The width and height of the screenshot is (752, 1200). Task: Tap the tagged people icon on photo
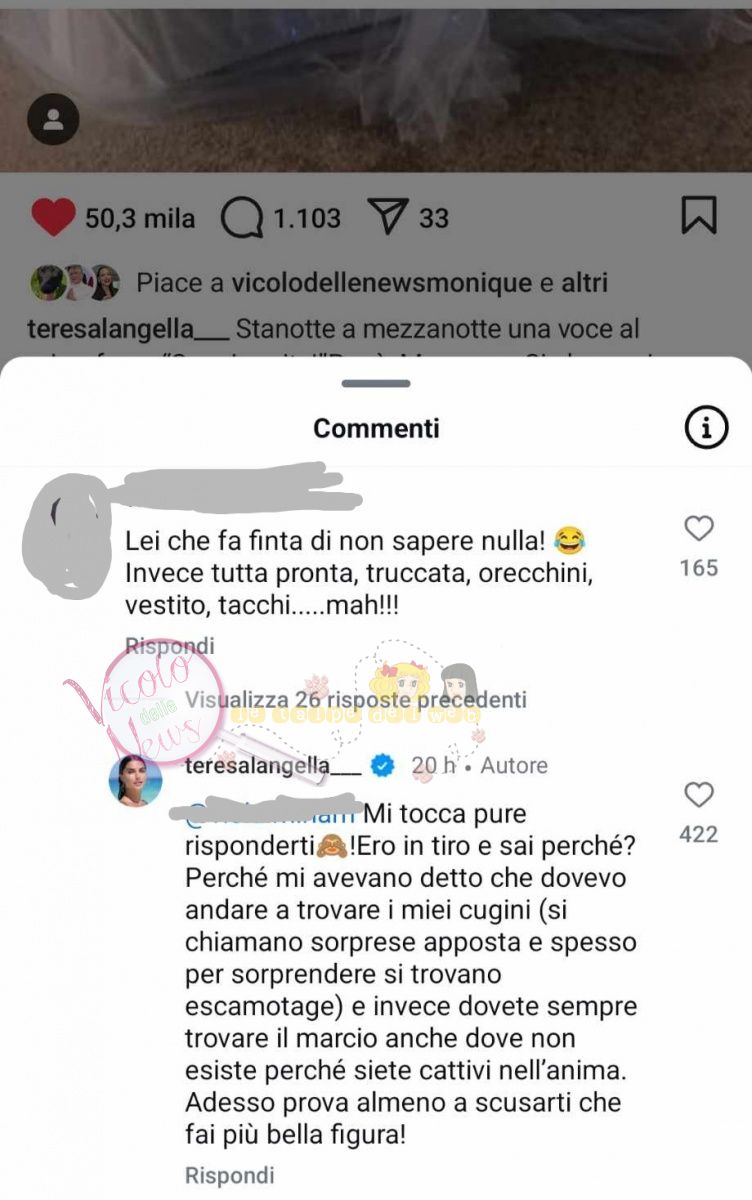(x=53, y=121)
